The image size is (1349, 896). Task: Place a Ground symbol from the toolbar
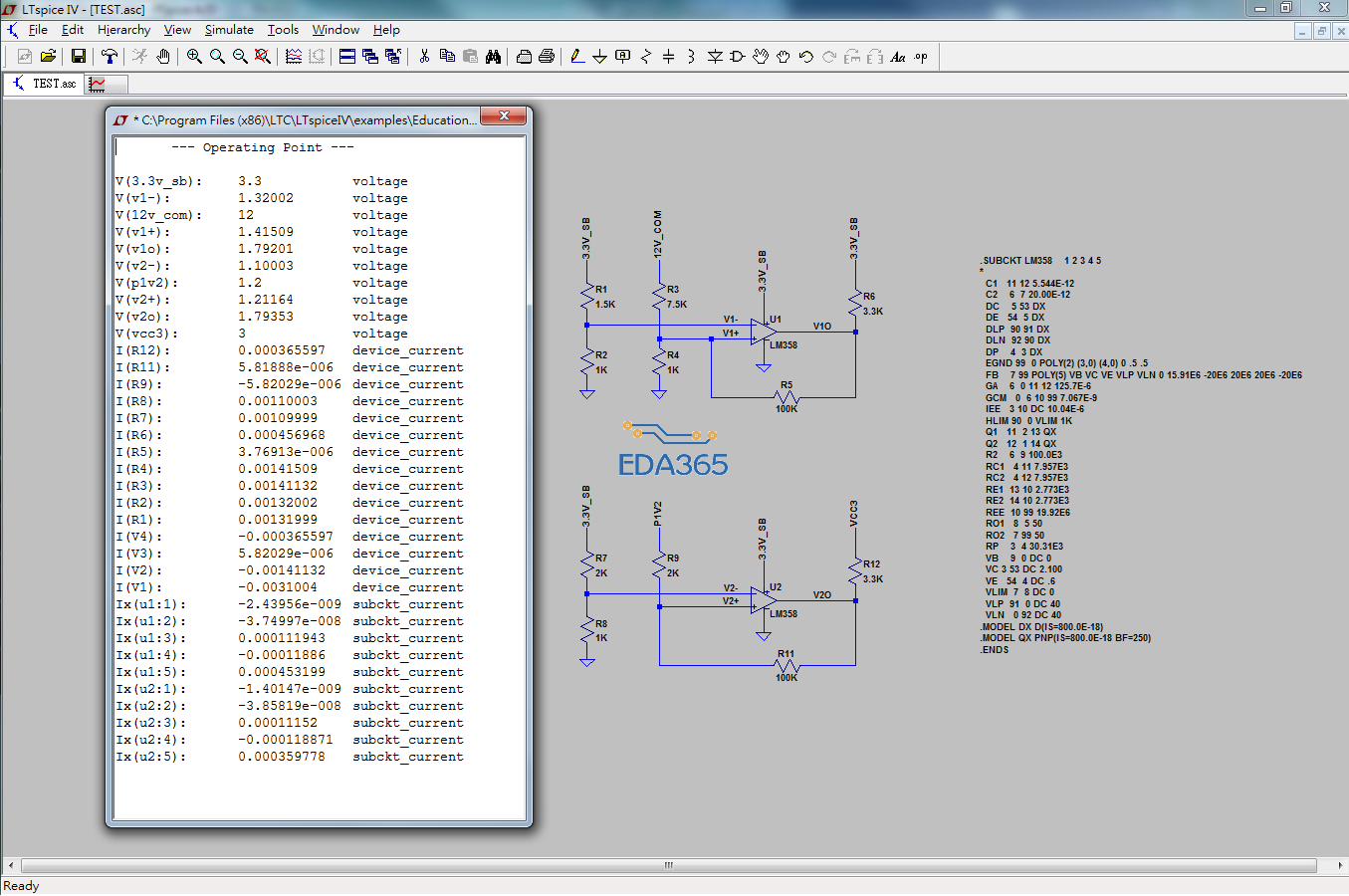click(599, 57)
